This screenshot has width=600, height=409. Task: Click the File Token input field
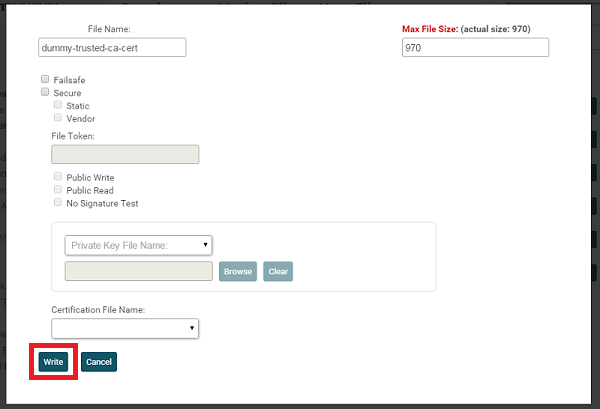[125, 154]
